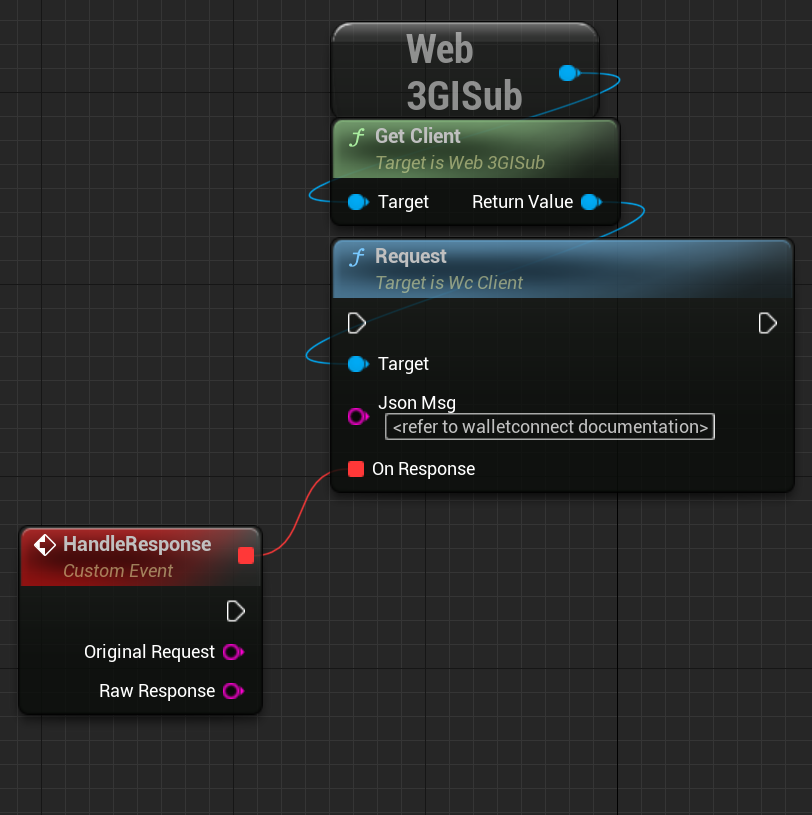Click the Json Msg text field
812x815 pixels.
pyautogui.click(x=549, y=427)
